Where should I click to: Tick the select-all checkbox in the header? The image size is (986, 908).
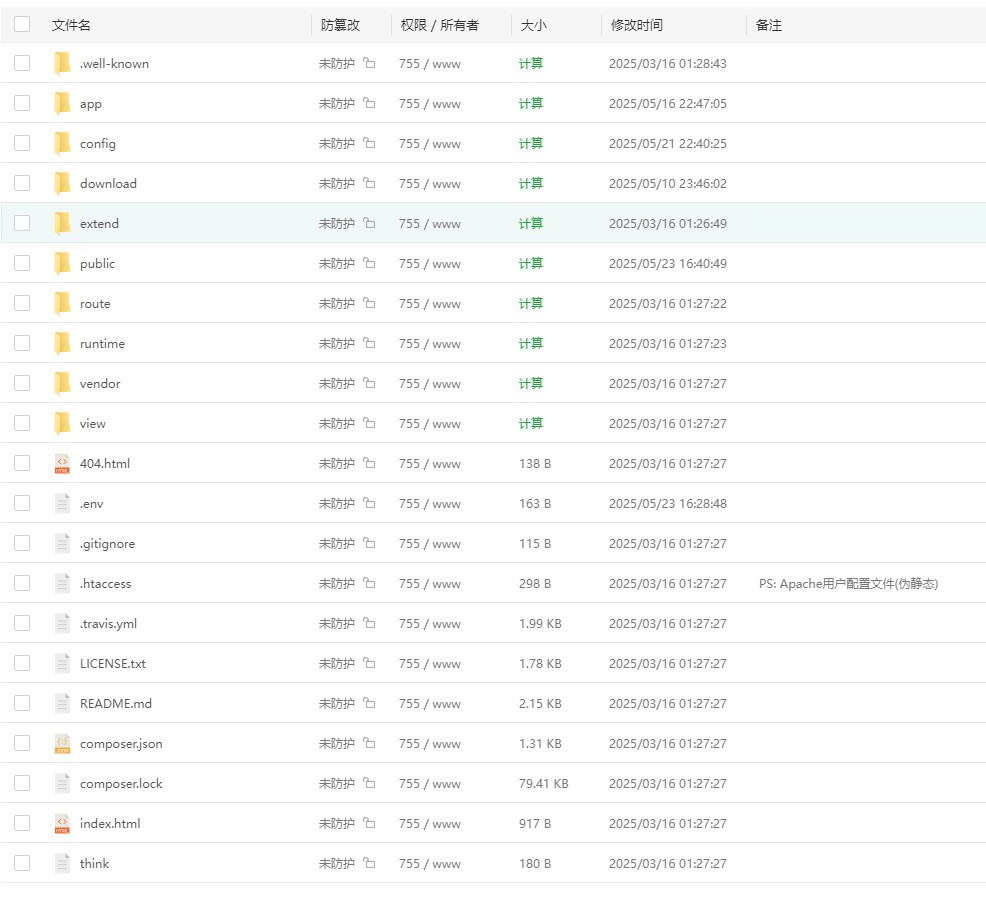coord(22,24)
